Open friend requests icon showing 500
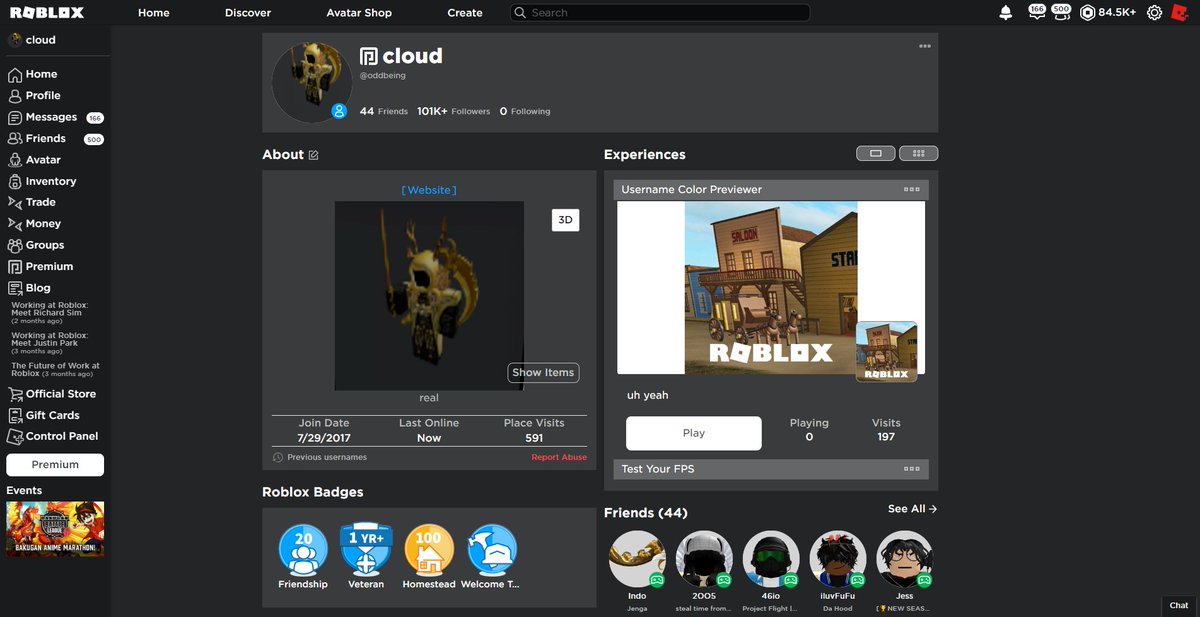Viewport: 1200px width, 617px height. point(1061,12)
